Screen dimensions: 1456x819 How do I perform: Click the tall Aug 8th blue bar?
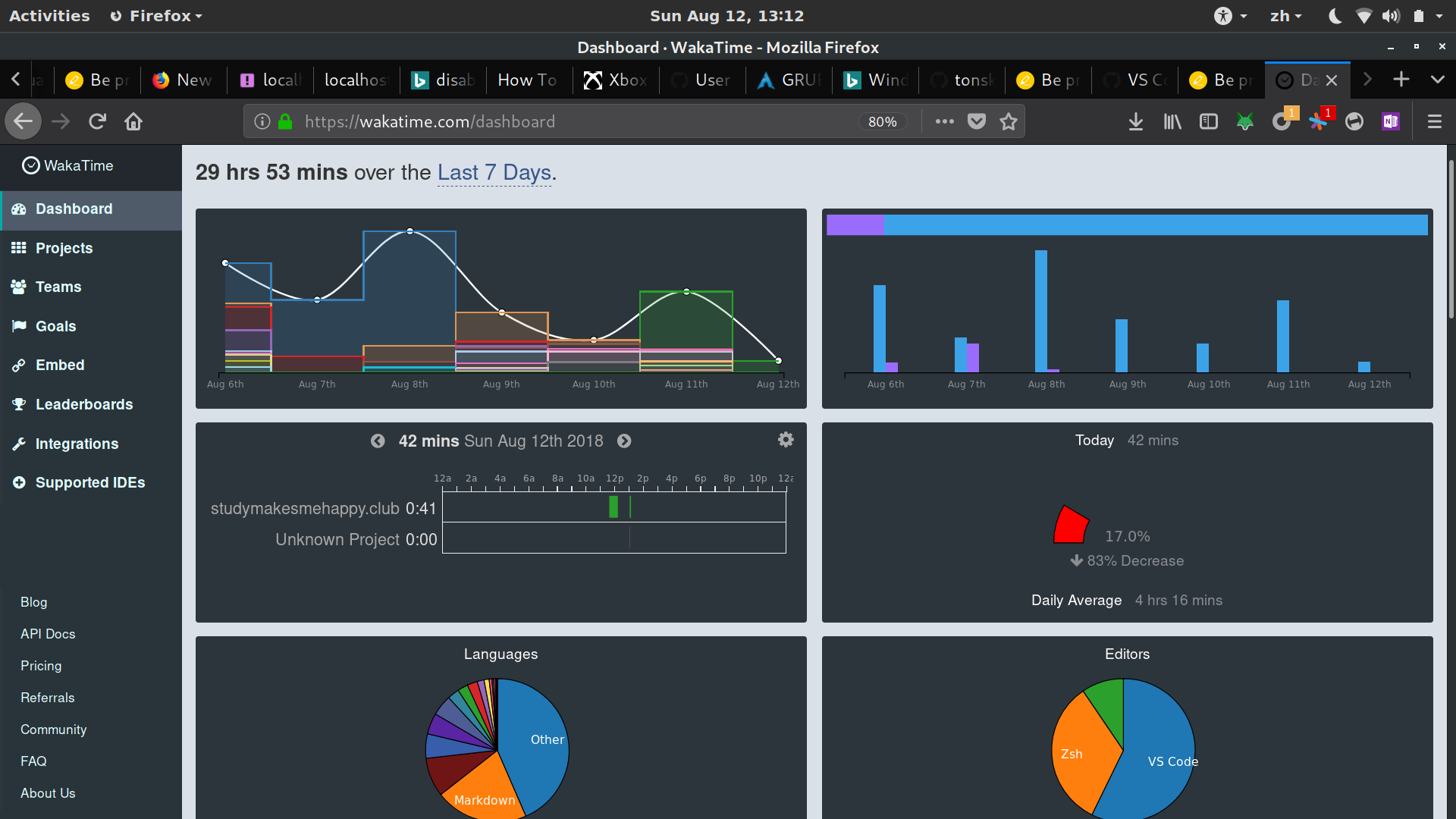click(1040, 311)
